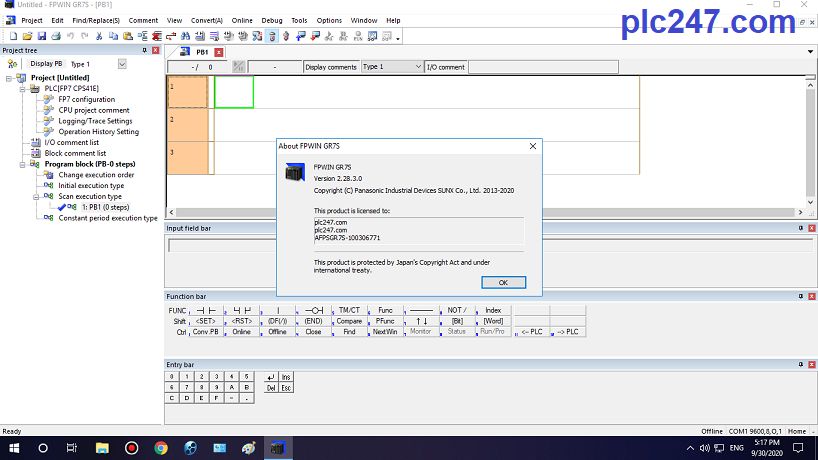The image size is (818, 460).
Task: Click the Paste clipboard toolbar icon
Action: (x=128, y=36)
